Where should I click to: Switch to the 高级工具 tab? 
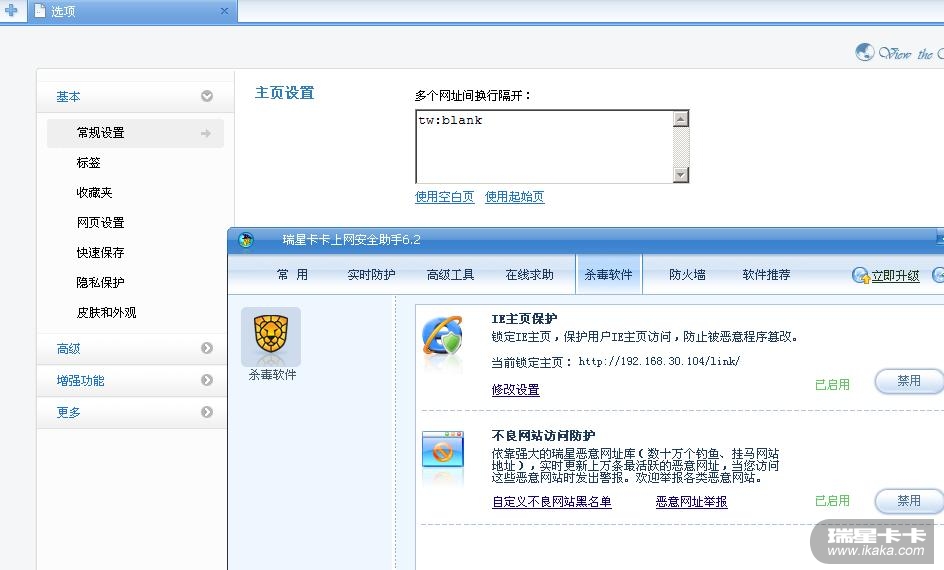tap(450, 274)
